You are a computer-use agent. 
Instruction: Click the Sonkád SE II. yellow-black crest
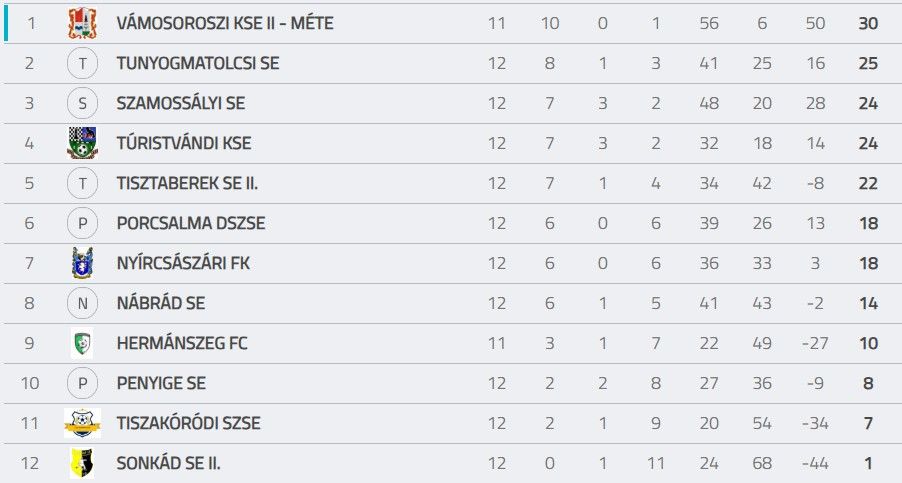click(82, 463)
